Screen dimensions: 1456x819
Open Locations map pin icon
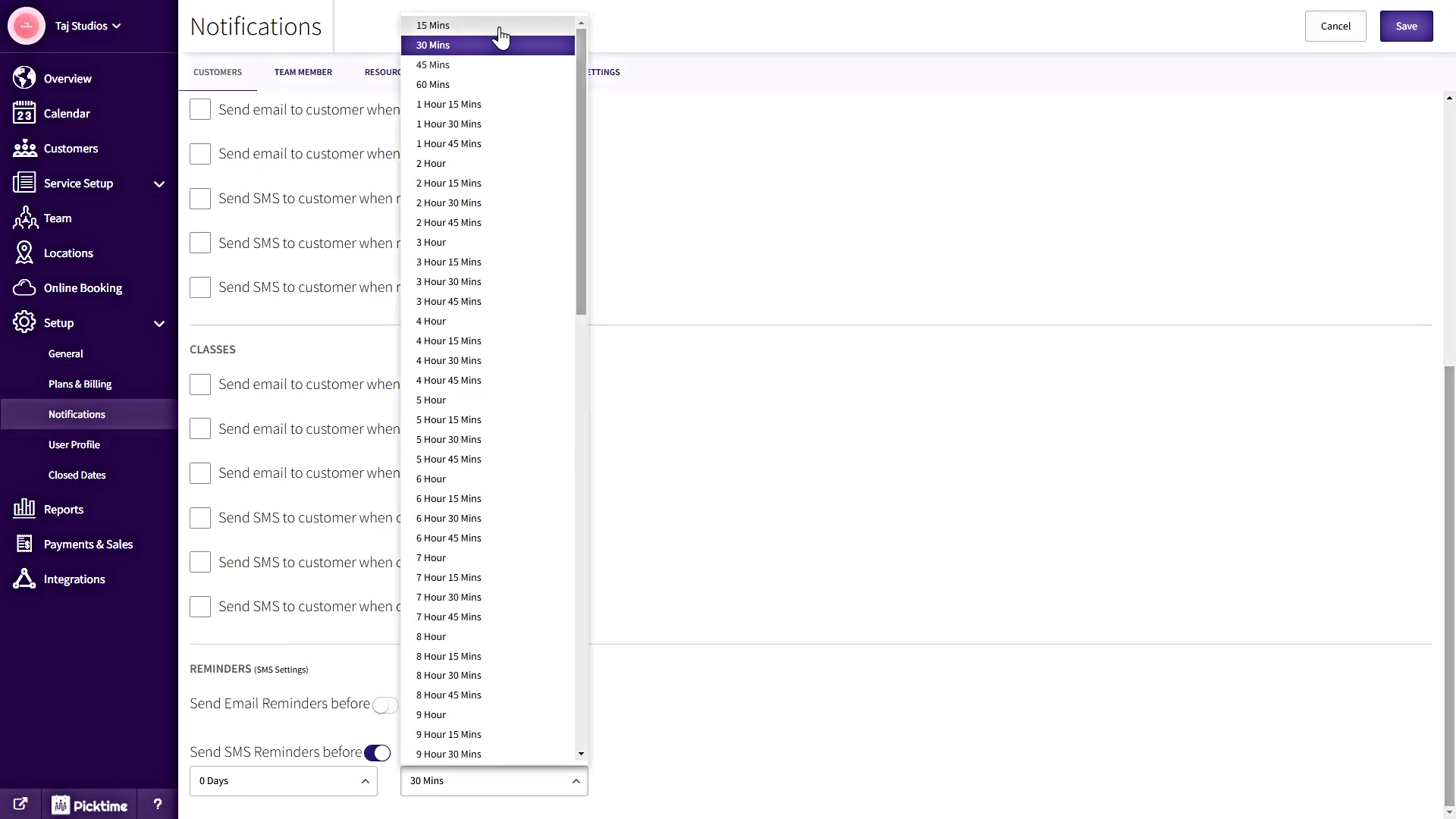24,253
